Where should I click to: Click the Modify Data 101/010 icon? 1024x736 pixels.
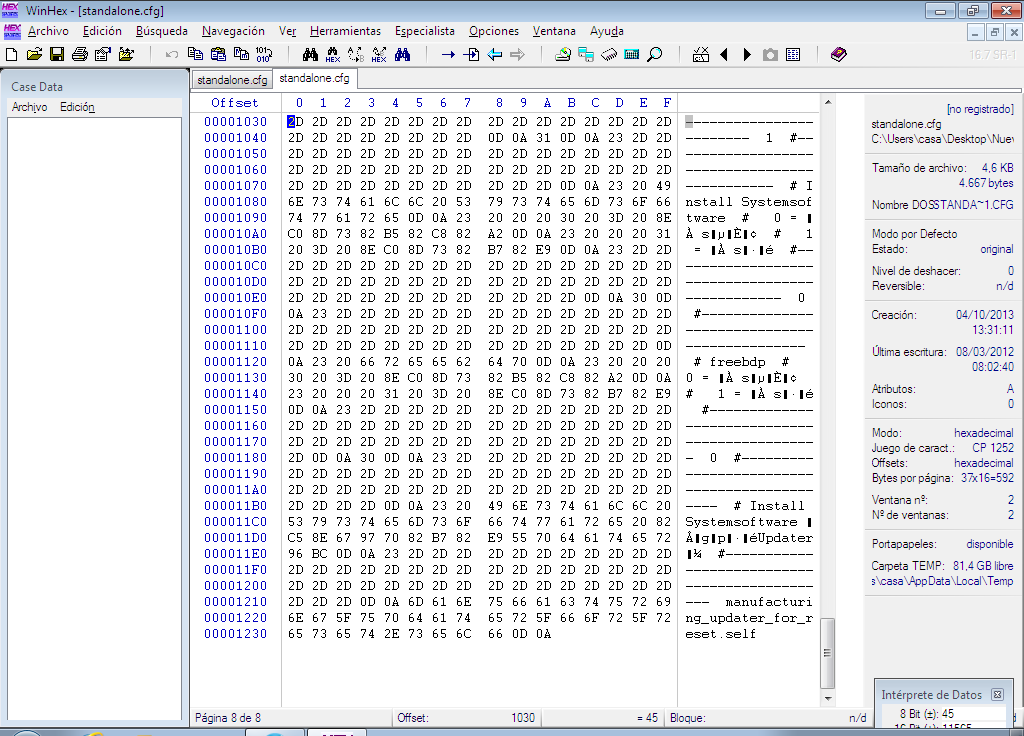pyautogui.click(x=263, y=54)
